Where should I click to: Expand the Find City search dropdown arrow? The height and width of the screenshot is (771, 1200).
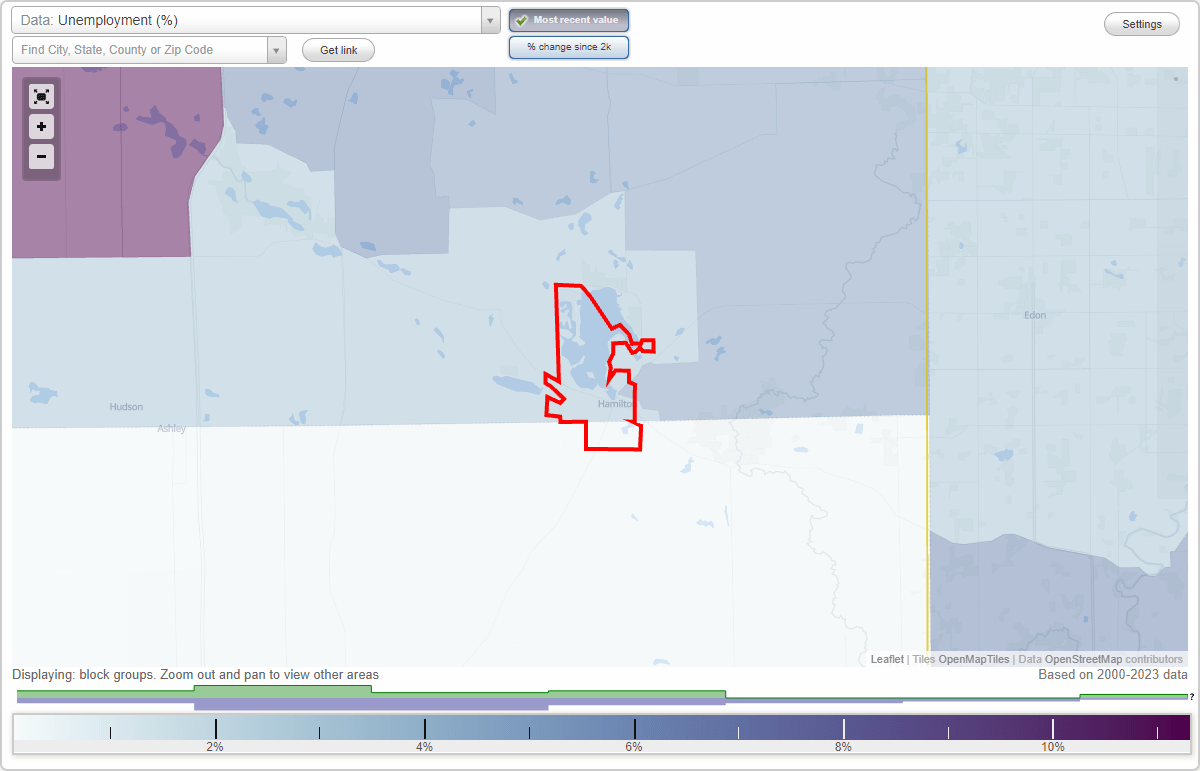277,49
